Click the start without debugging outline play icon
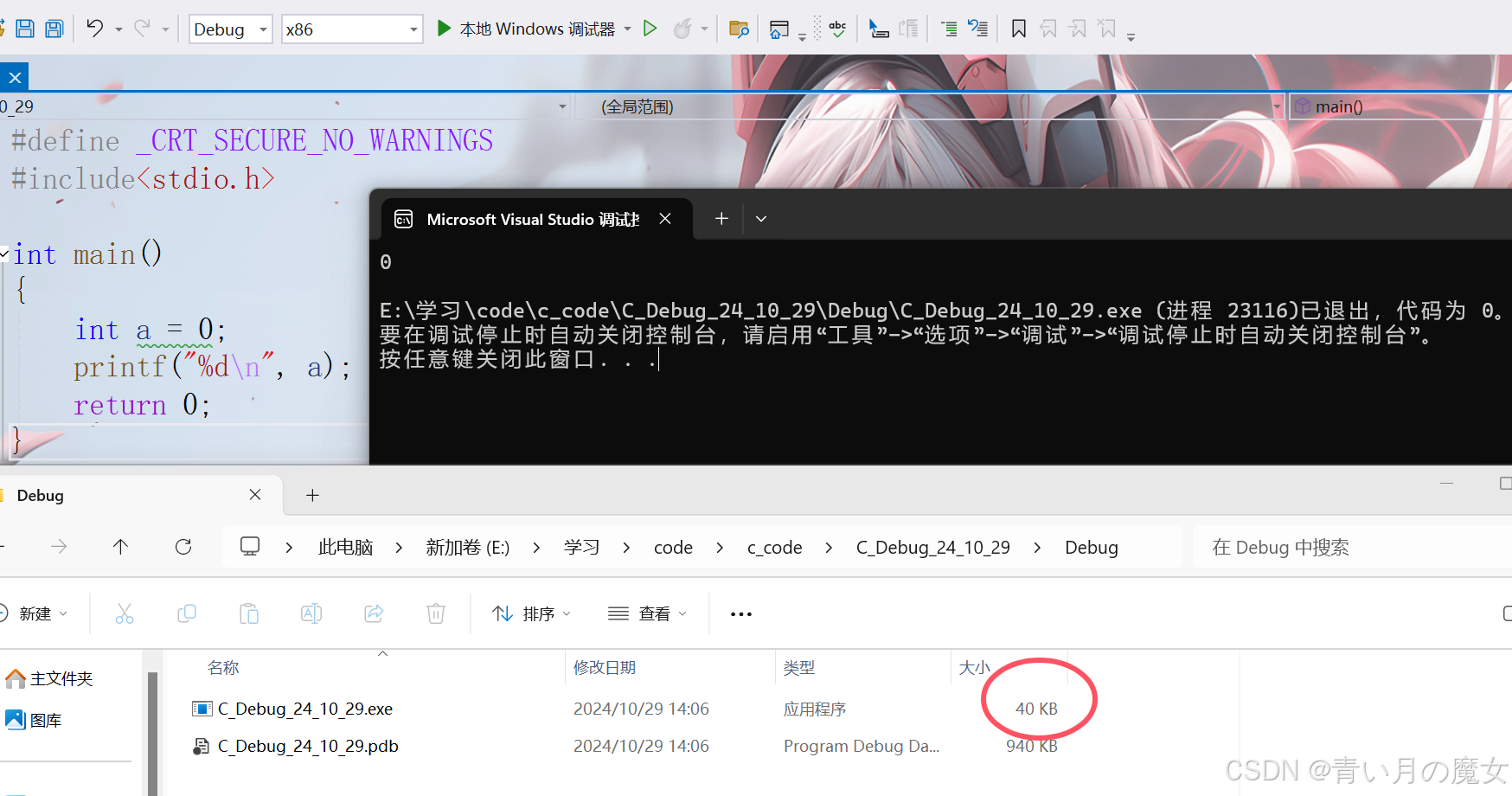 pos(650,29)
